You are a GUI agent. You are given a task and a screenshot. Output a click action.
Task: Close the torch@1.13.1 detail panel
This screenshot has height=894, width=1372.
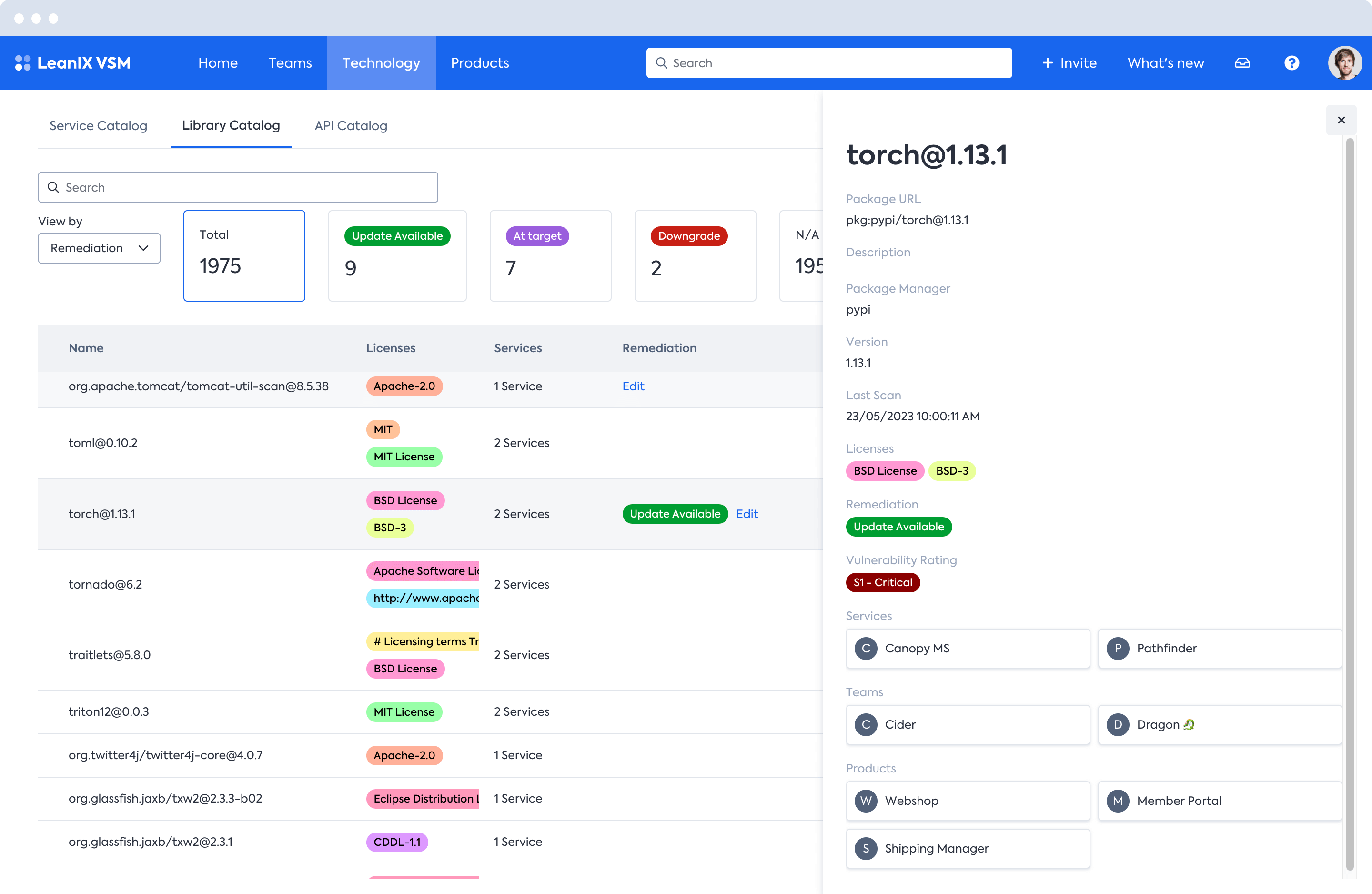1342,120
